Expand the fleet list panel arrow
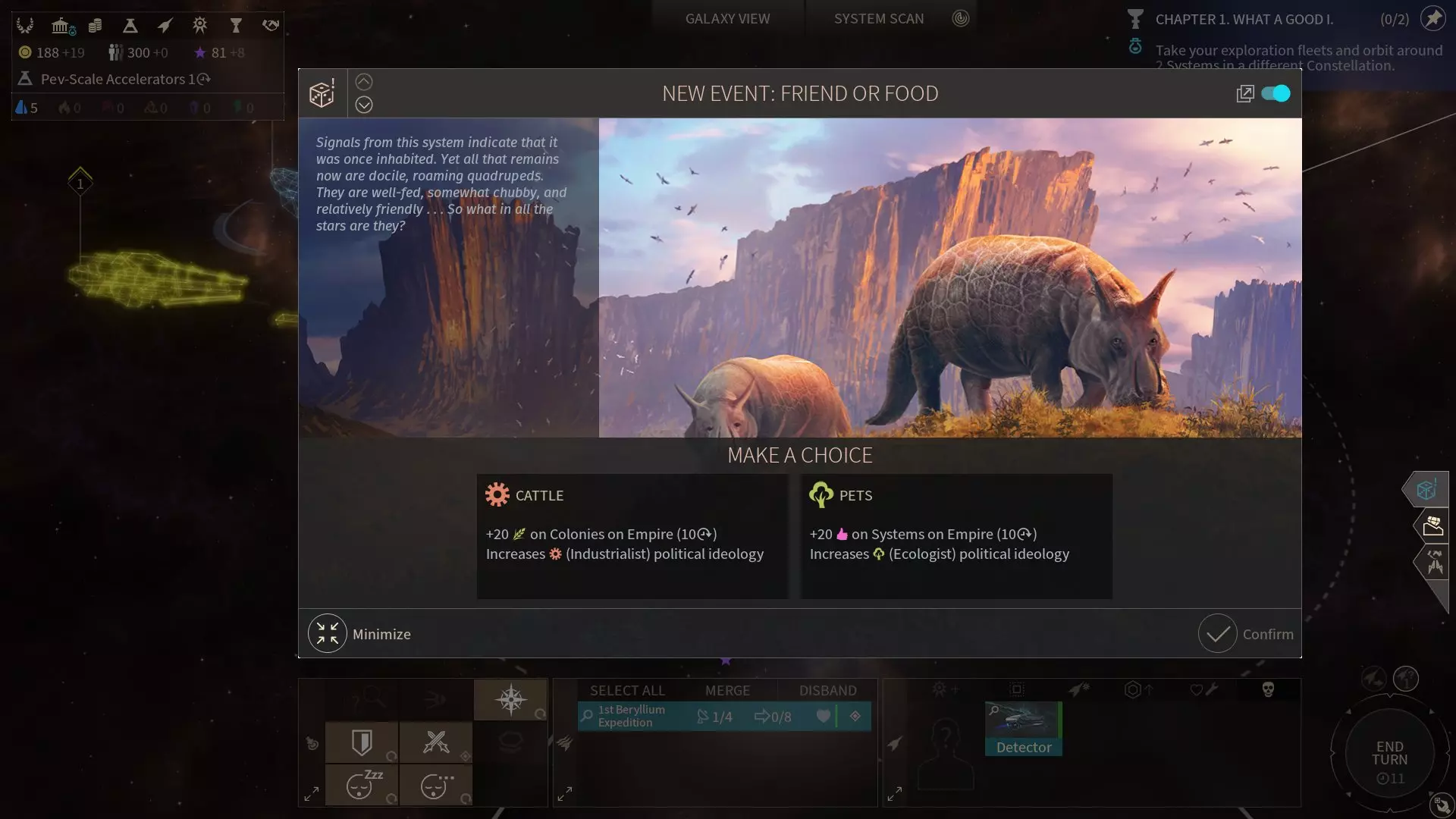This screenshot has width=1456, height=819. pyautogui.click(x=565, y=794)
